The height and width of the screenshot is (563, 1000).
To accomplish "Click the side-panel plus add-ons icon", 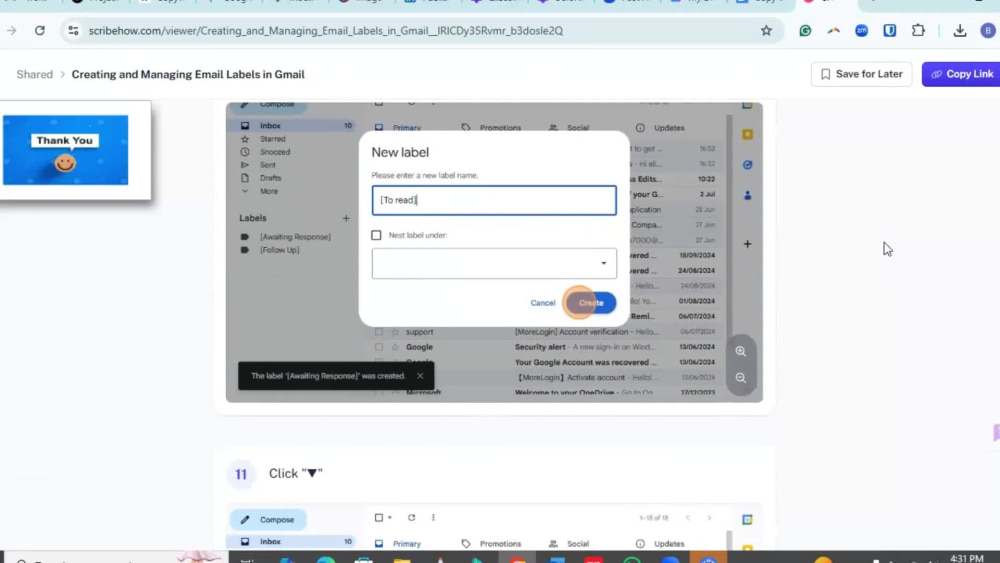I will click(747, 244).
